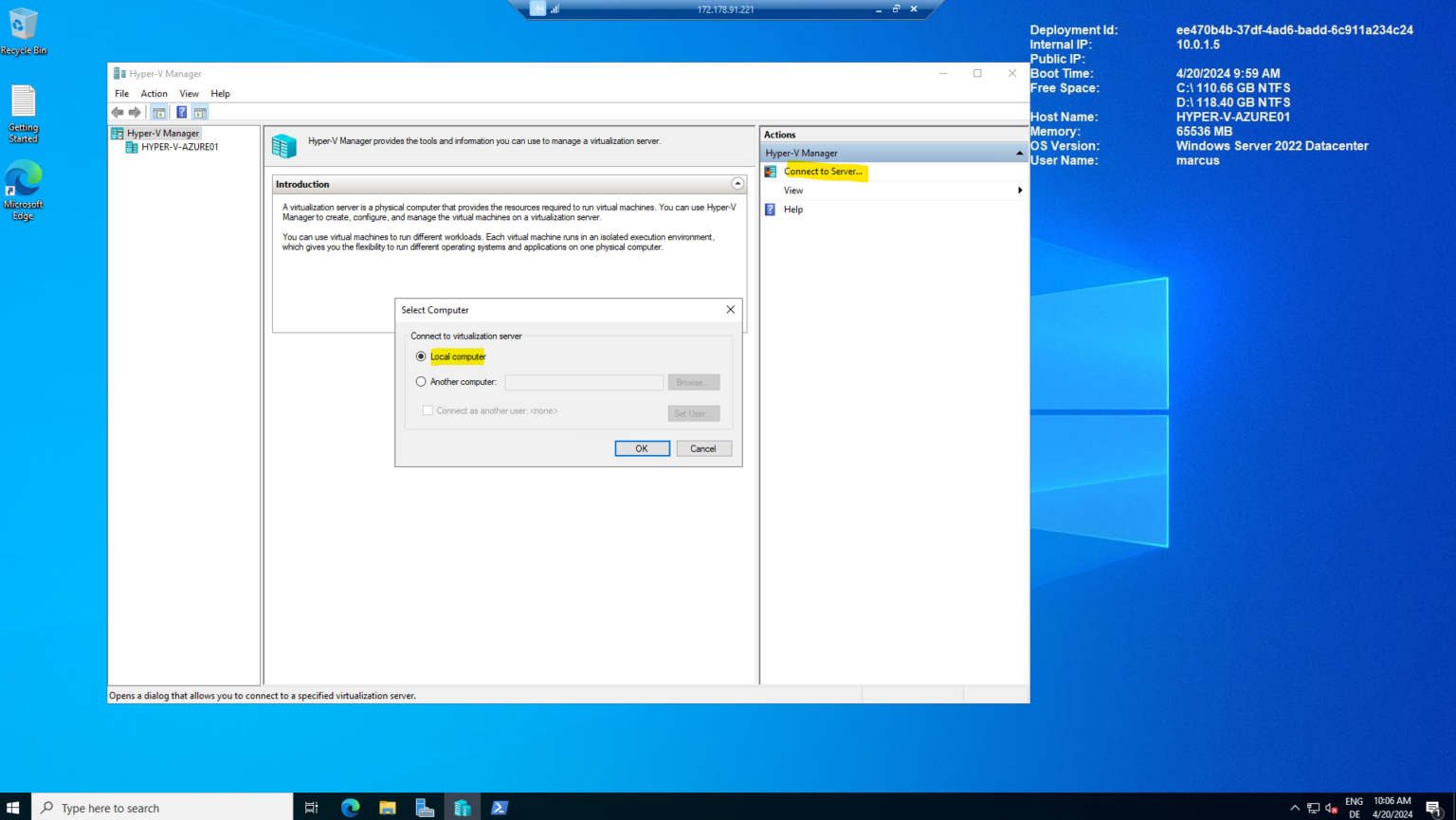
Task: Choose the Another computer option
Action: coord(421,381)
